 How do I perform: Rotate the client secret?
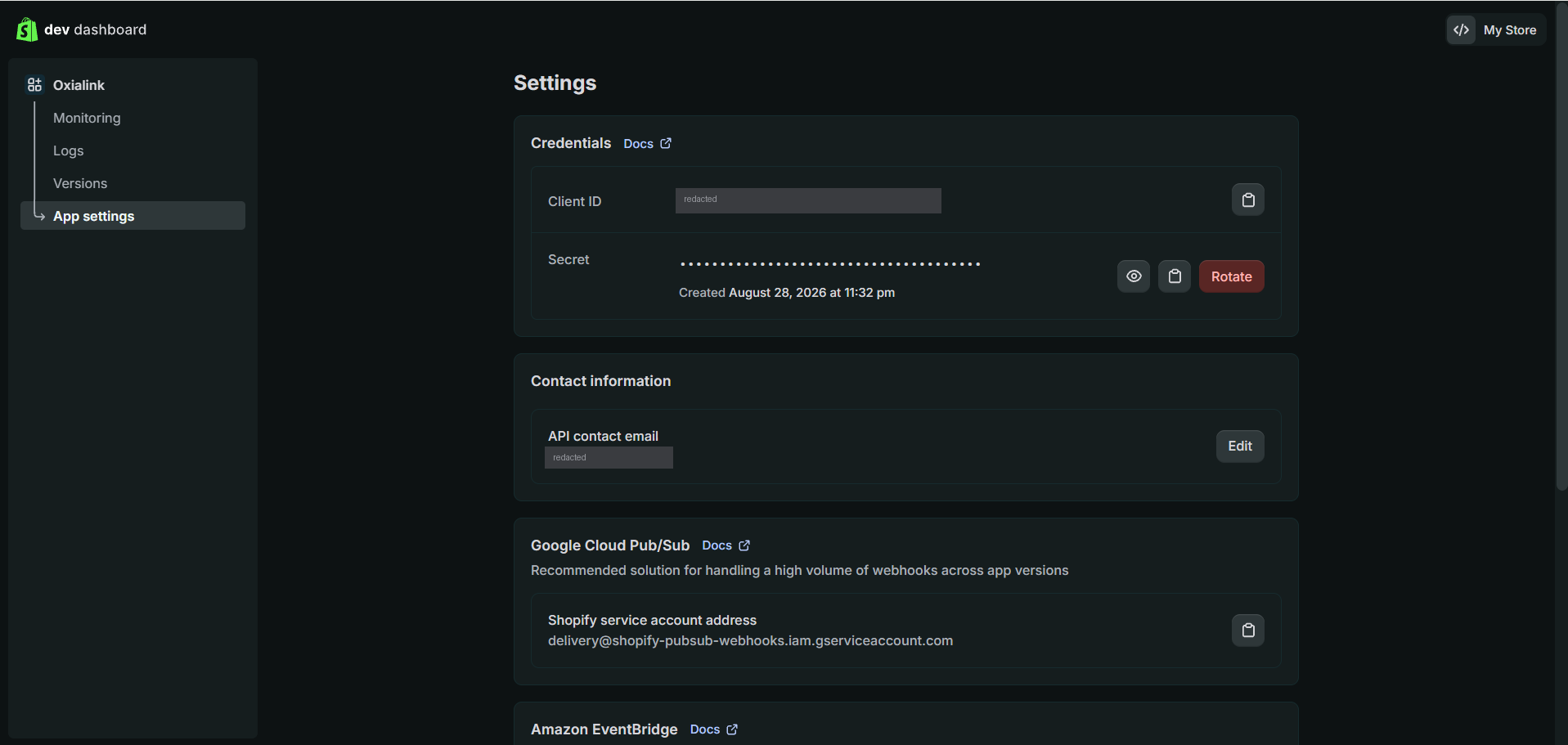(x=1232, y=276)
